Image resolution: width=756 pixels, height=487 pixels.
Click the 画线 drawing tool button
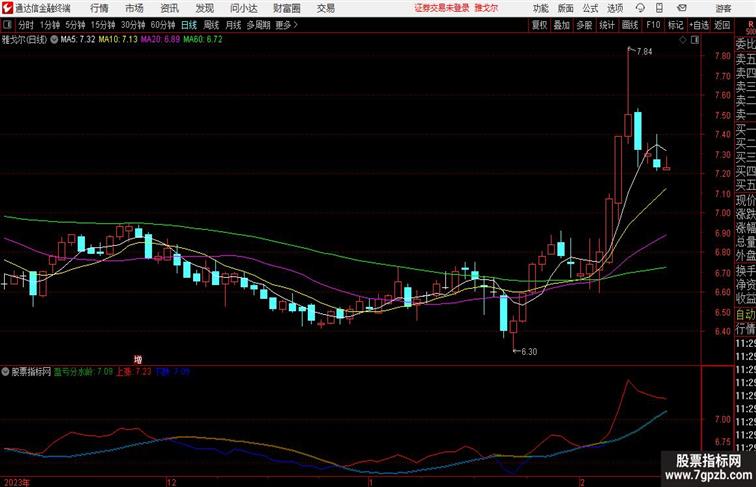(630, 25)
